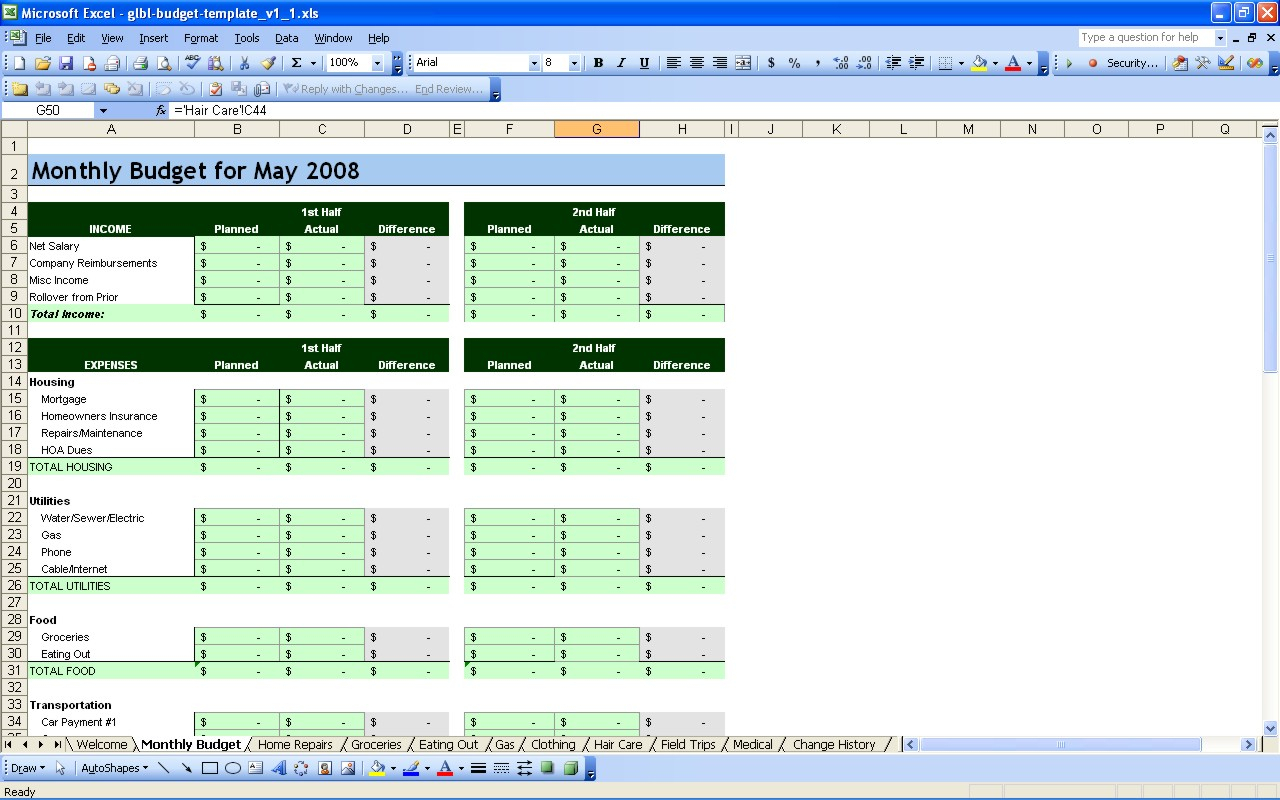This screenshot has height=800, width=1280.
Task: Toggle bold formatting
Action: (598, 62)
